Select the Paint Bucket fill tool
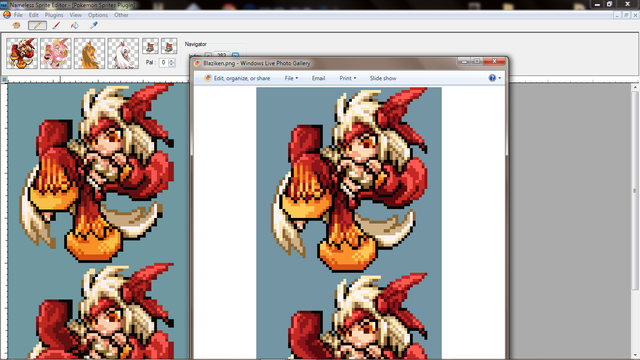The image size is (640, 360). (x=75, y=25)
